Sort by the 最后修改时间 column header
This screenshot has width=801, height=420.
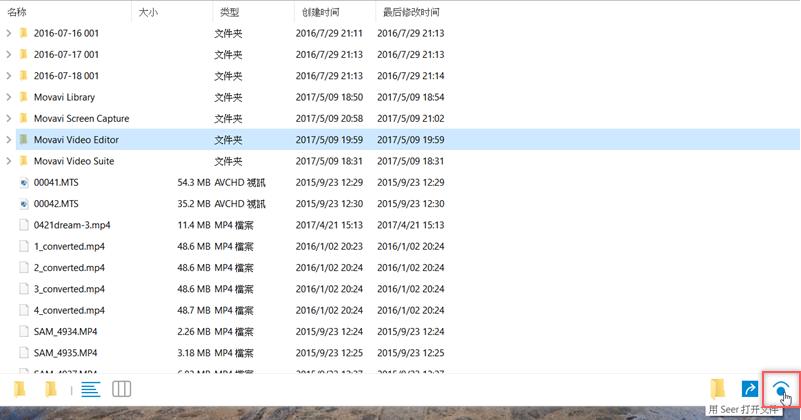point(411,12)
